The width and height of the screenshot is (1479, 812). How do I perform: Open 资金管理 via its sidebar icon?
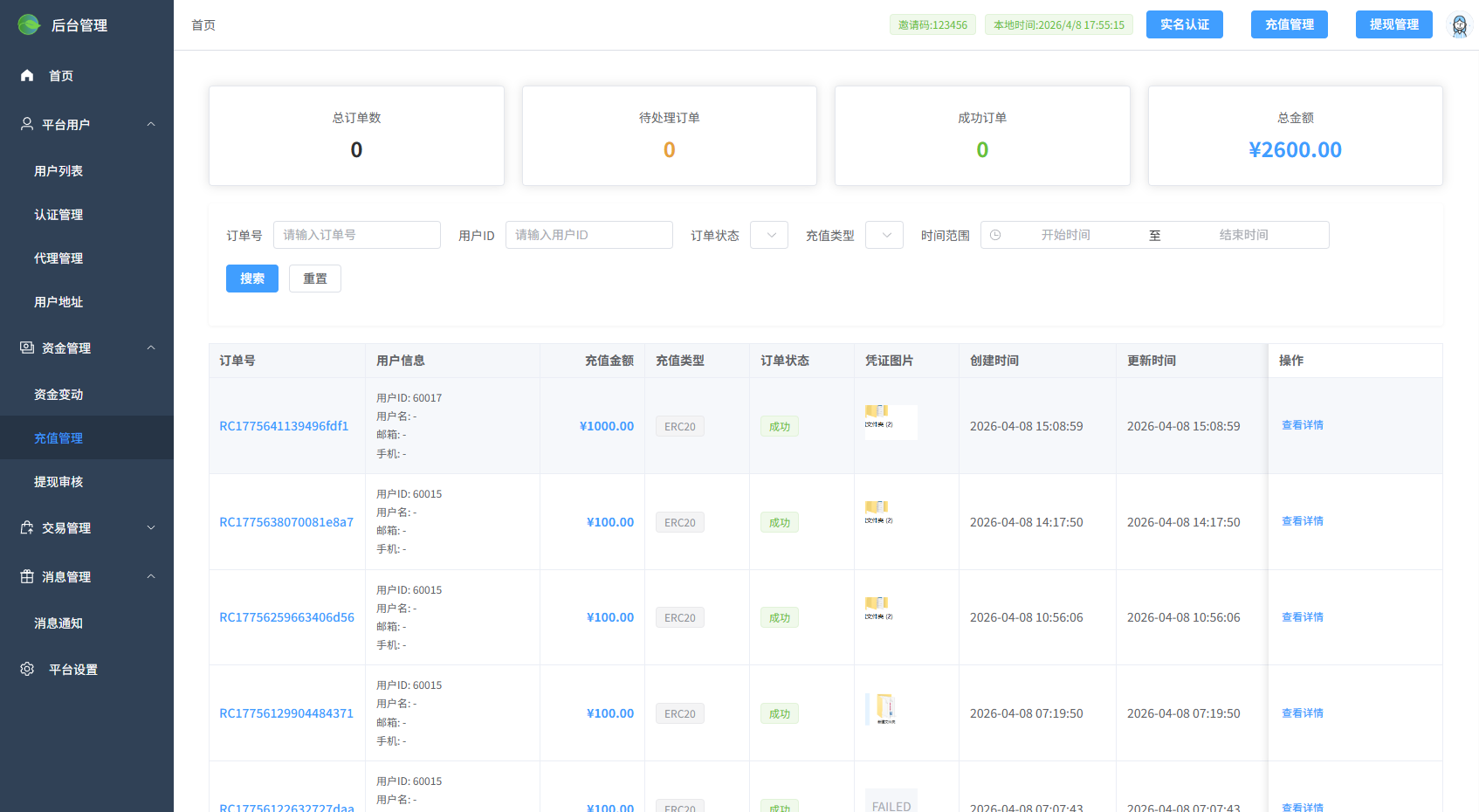click(x=26, y=347)
